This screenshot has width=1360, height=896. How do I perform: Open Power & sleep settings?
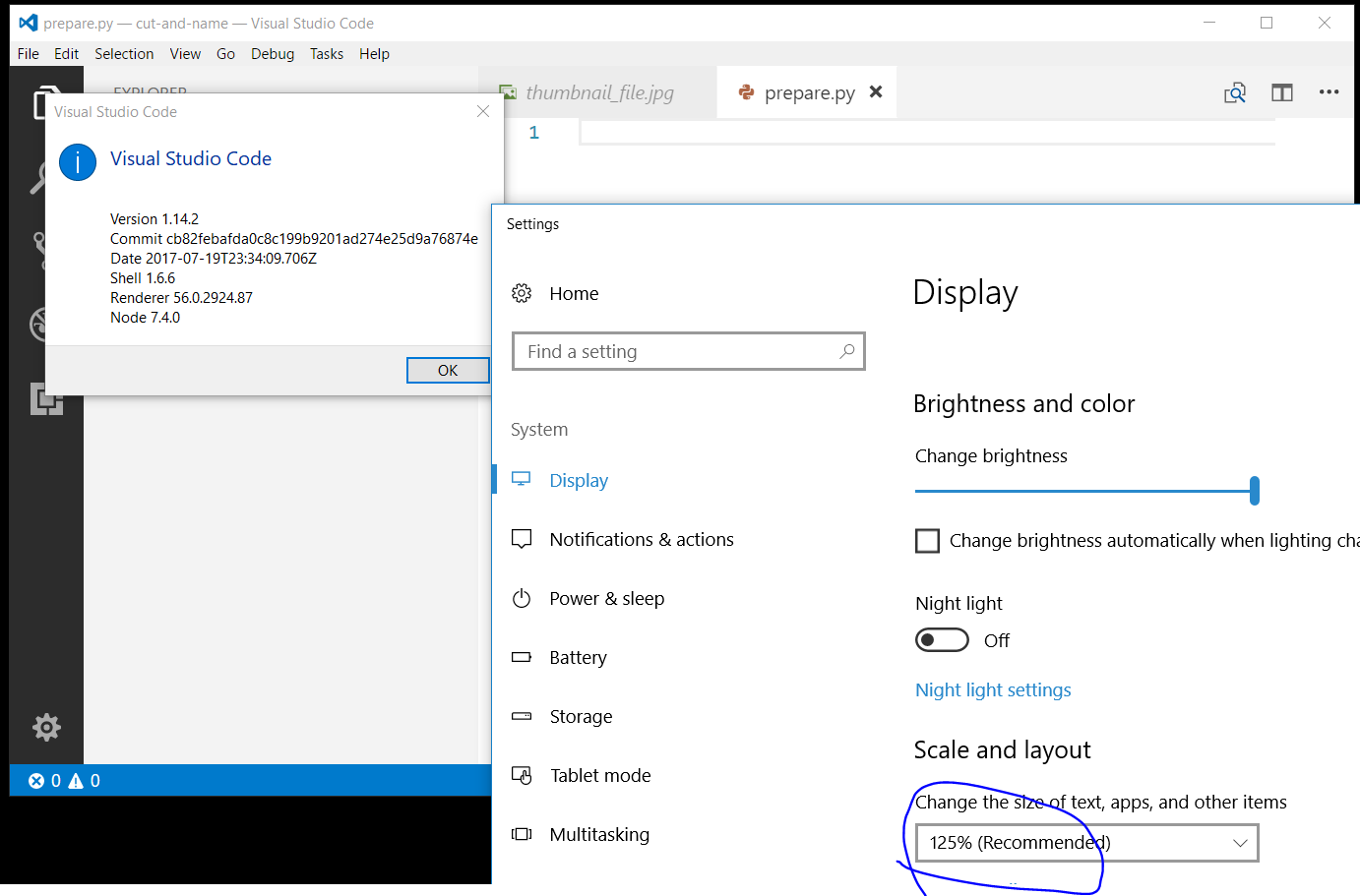tap(607, 599)
